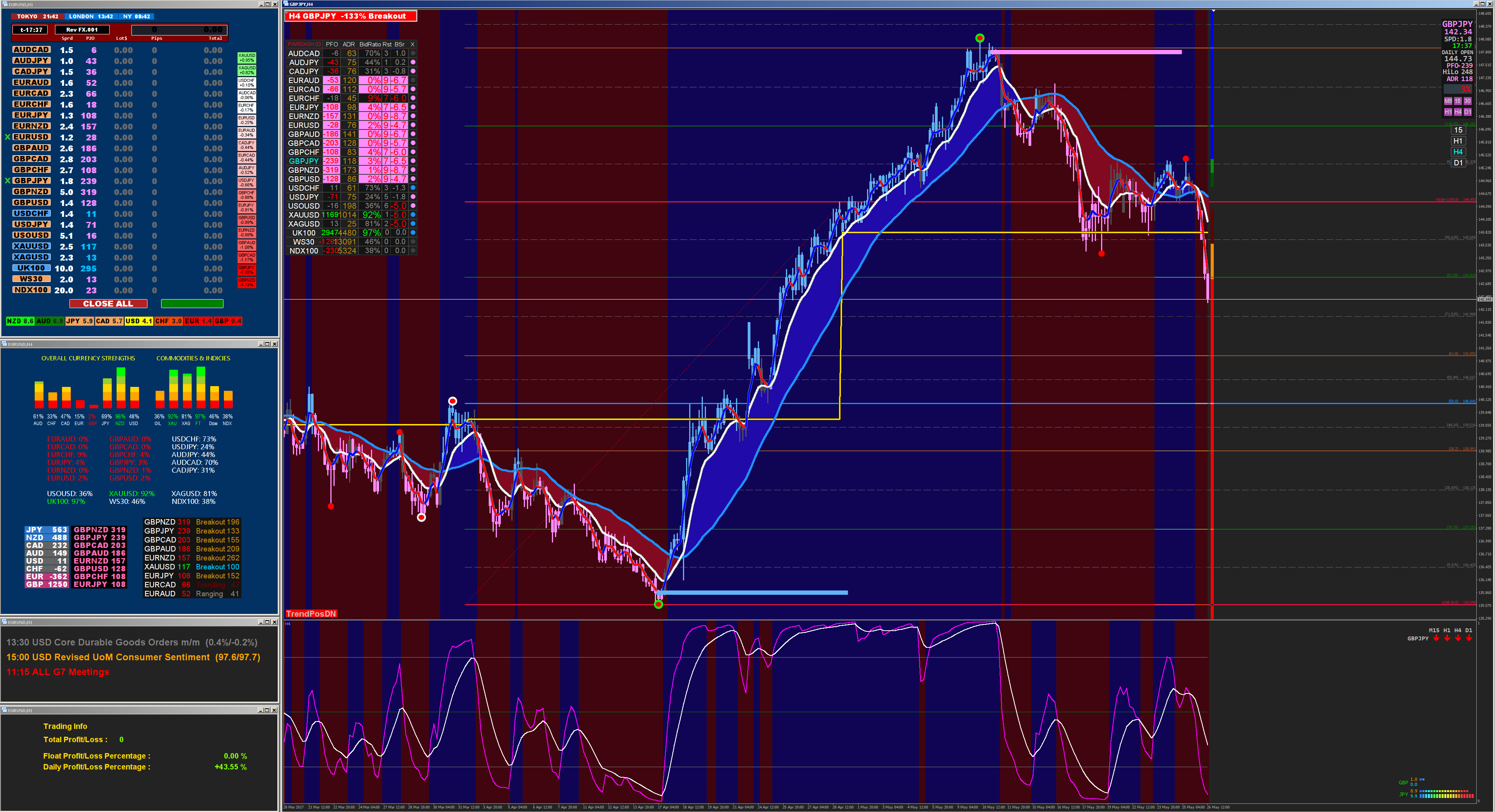Click the CLOSE ALL trades button
1495x812 pixels.
108,303
